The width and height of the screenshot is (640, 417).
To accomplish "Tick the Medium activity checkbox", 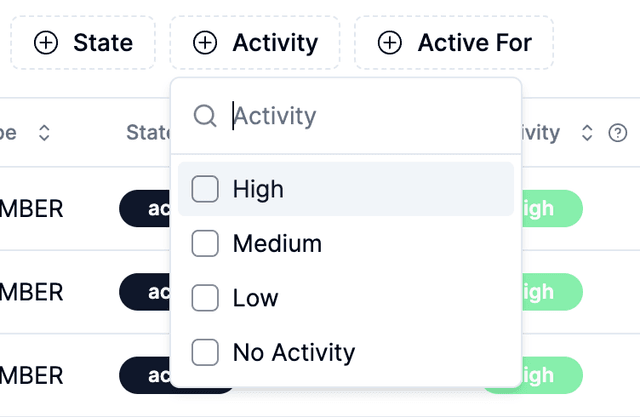I will 205,243.
